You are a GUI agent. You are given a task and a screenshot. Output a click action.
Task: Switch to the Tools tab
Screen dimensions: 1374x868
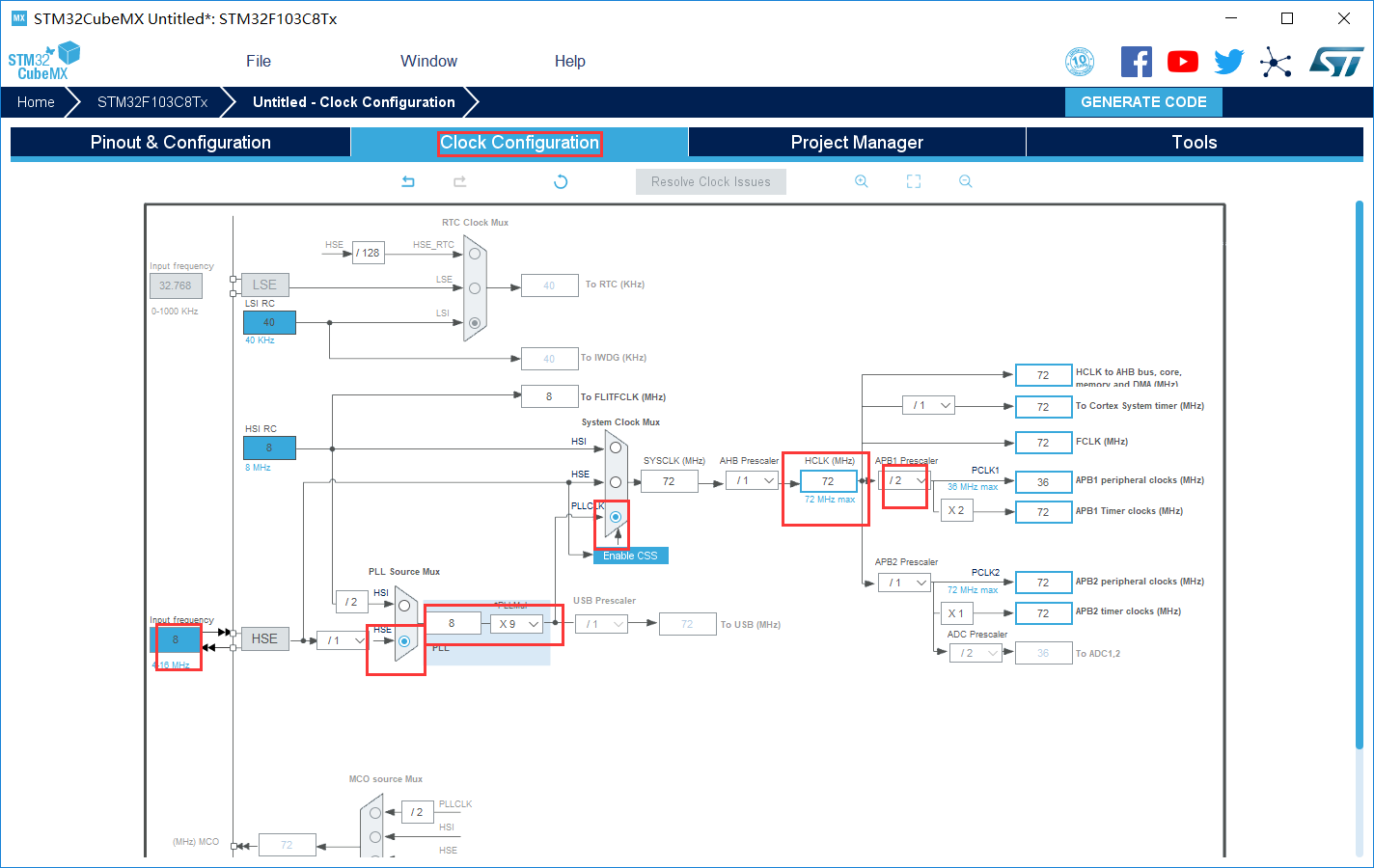1195,142
